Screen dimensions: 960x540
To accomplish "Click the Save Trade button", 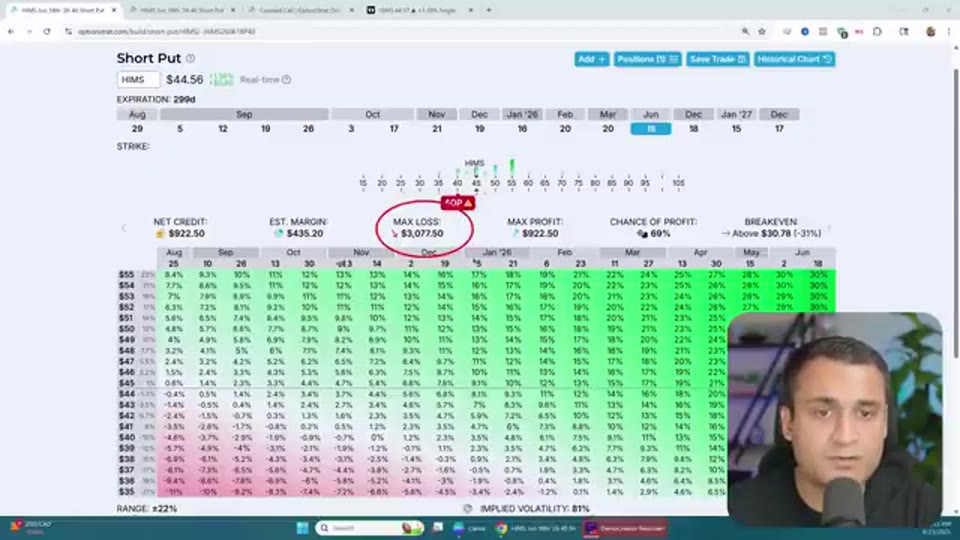I will (718, 59).
